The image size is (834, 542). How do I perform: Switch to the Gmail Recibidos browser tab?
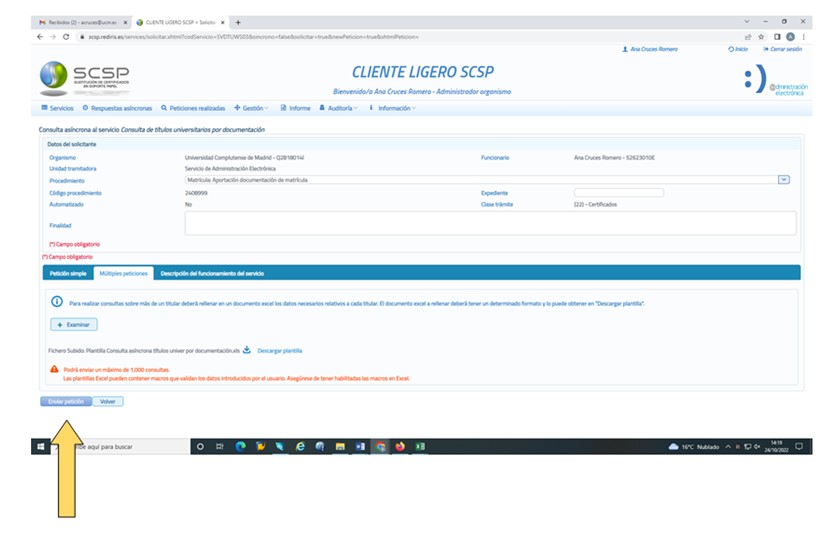coord(79,22)
